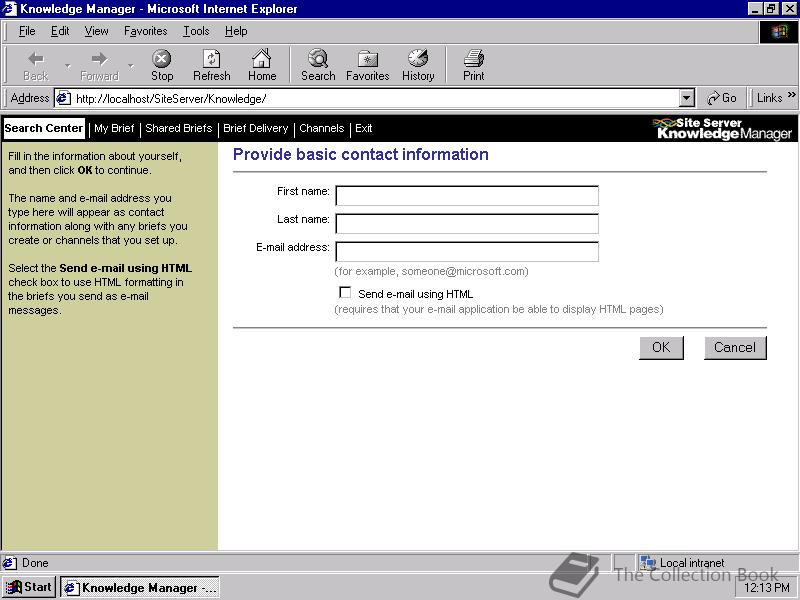Click the OK button
Image resolution: width=800 pixels, height=600 pixels.
[661, 347]
